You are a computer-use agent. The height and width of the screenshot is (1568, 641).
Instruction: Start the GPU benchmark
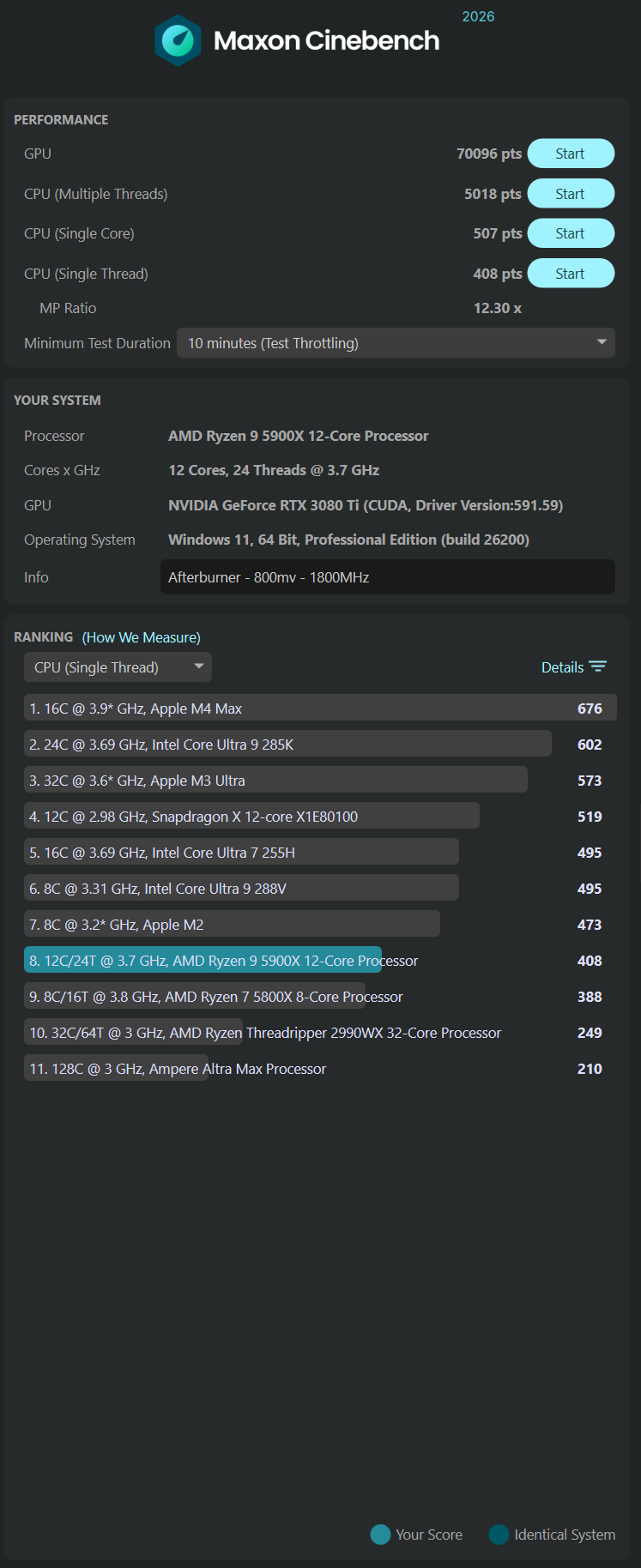click(571, 154)
